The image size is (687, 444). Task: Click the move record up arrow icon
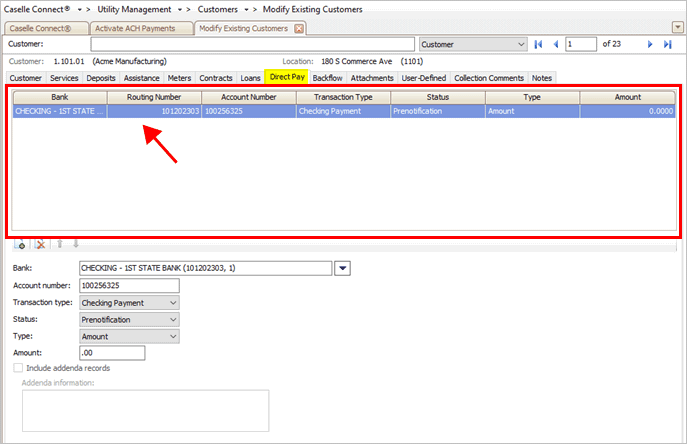coord(60,245)
